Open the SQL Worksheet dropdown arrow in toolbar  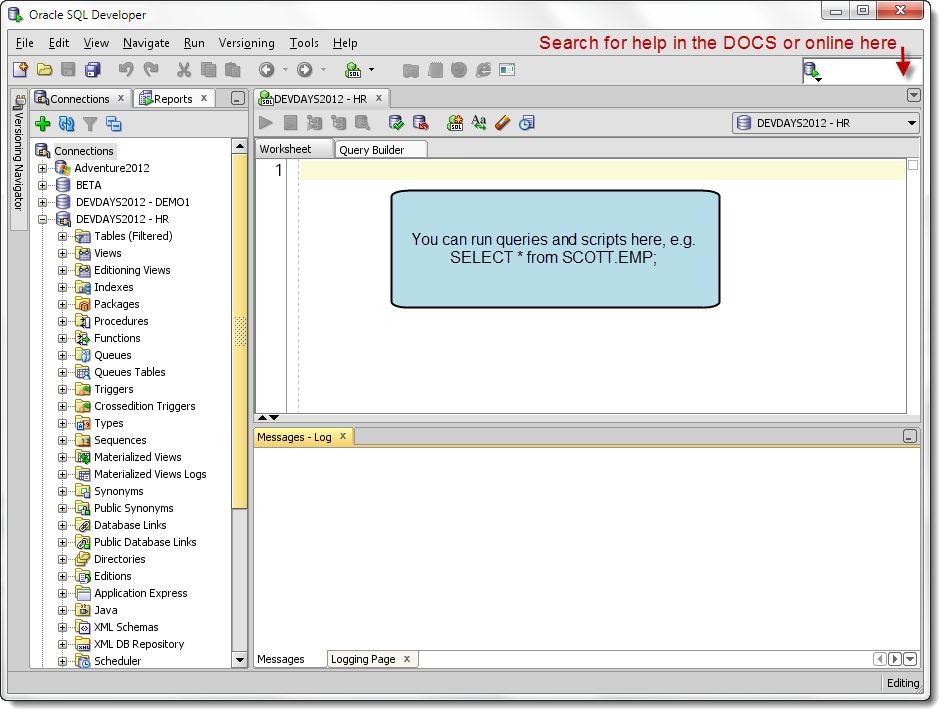(x=372, y=70)
